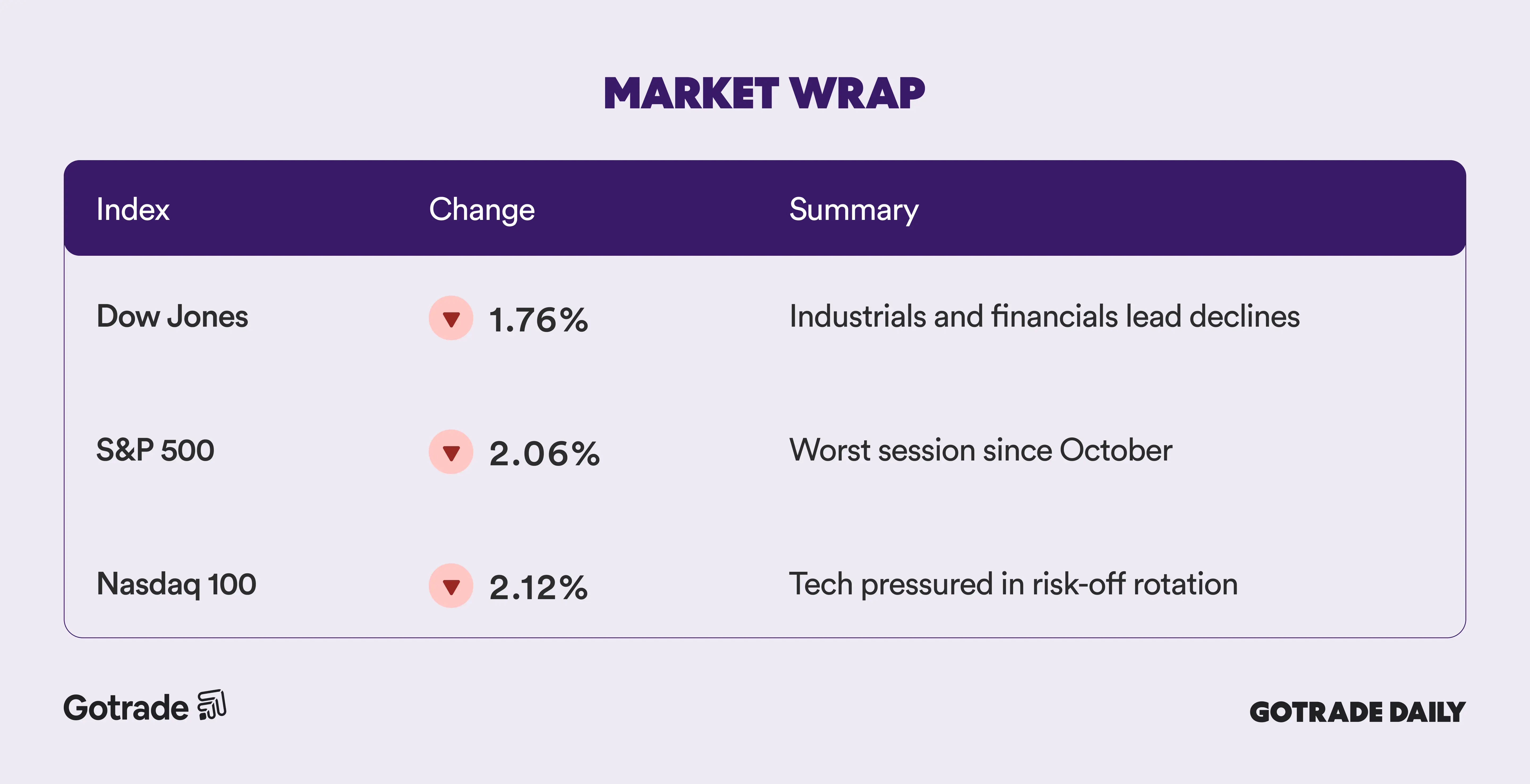The height and width of the screenshot is (784, 1530).
Task: Choose the S&P 500 index name
Action: [155, 450]
